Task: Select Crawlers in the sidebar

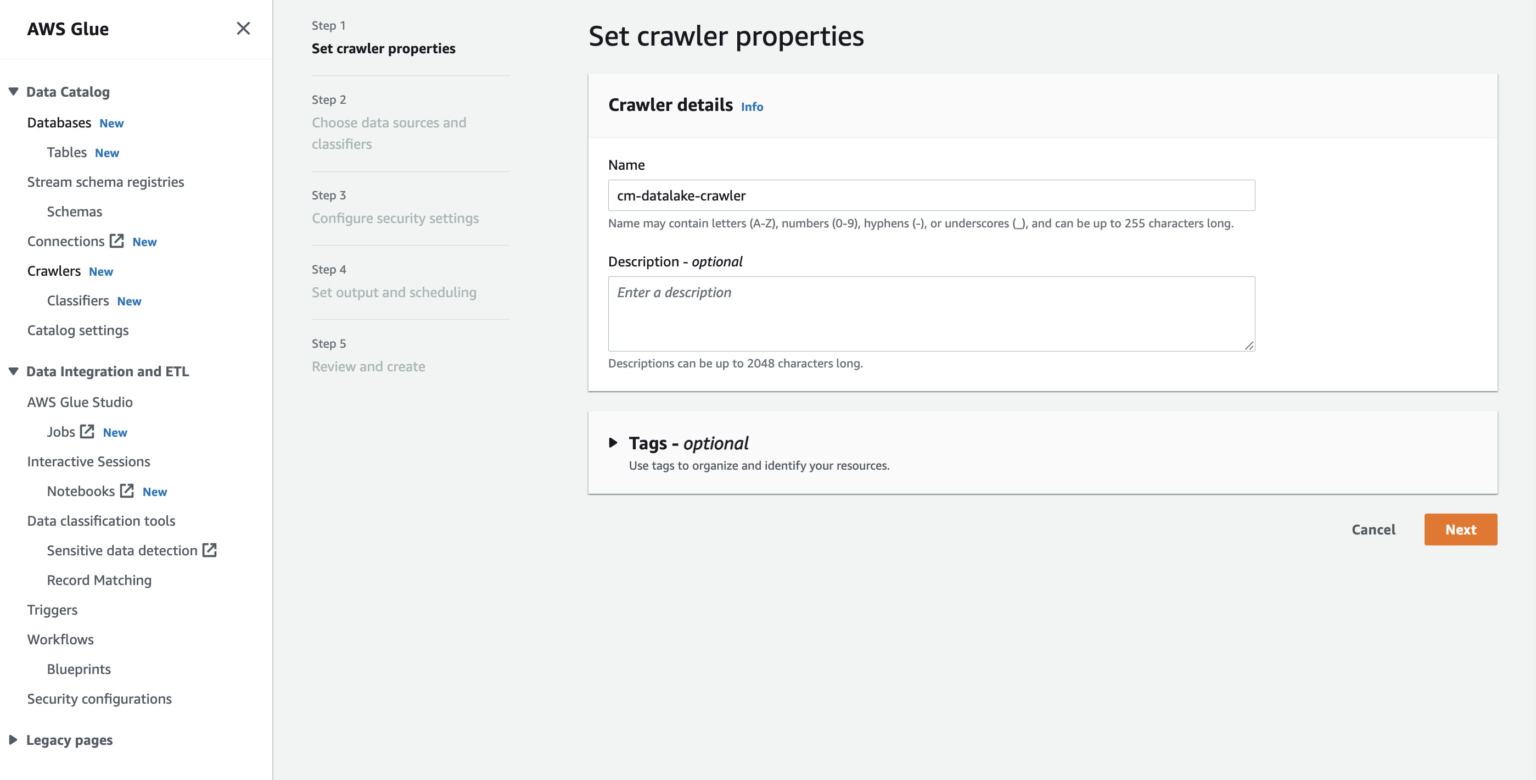Action: [x=54, y=270]
